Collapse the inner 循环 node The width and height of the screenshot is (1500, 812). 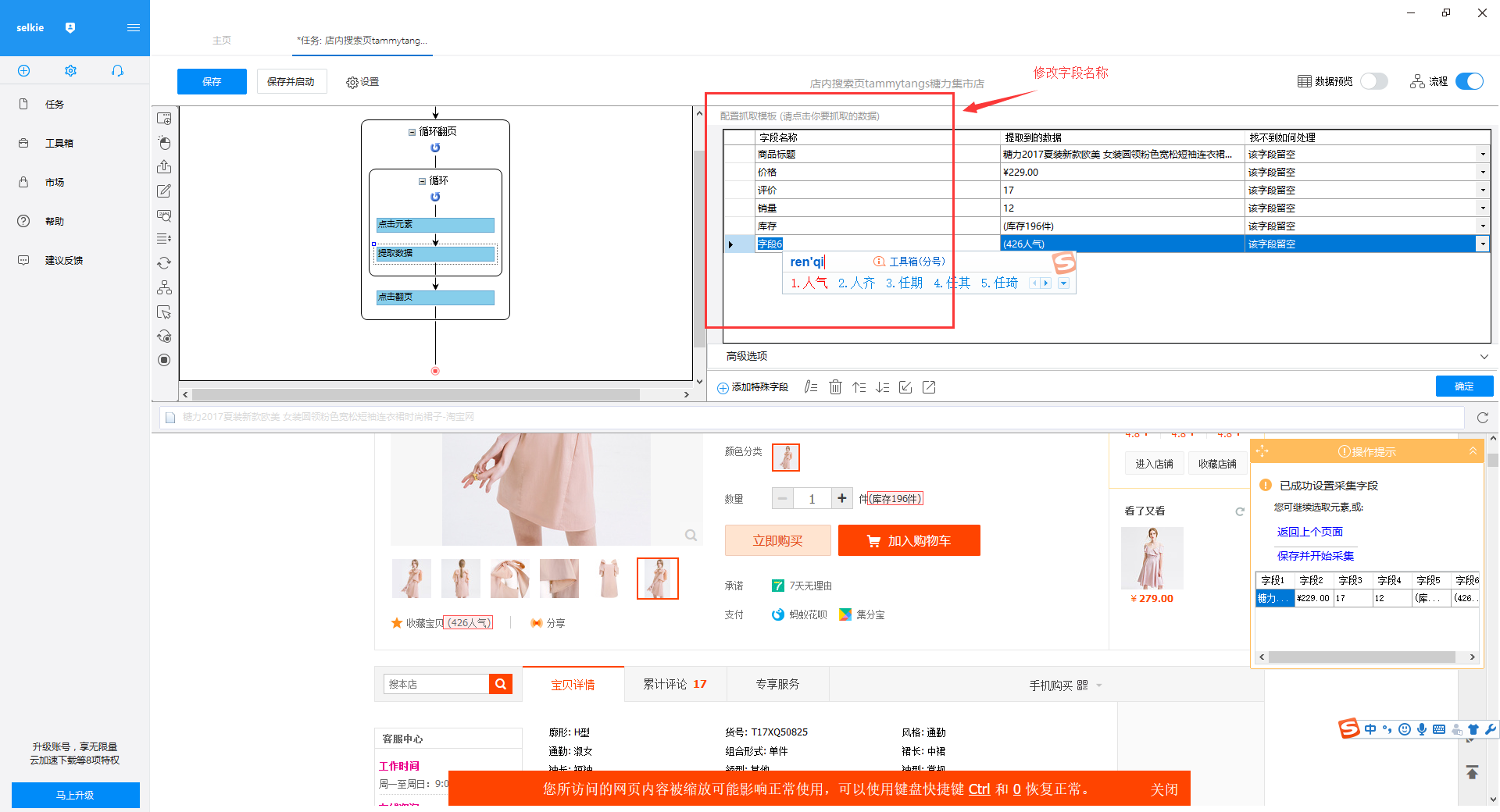[x=422, y=181]
